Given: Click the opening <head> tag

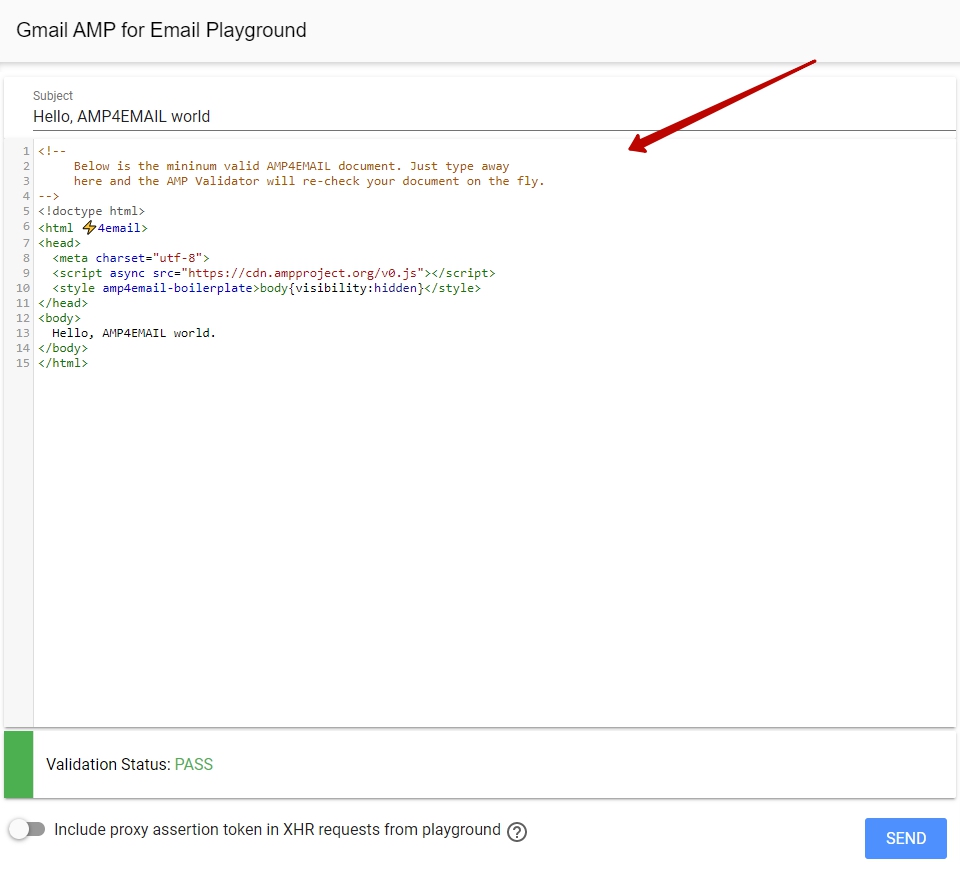Looking at the screenshot, I should point(59,243).
